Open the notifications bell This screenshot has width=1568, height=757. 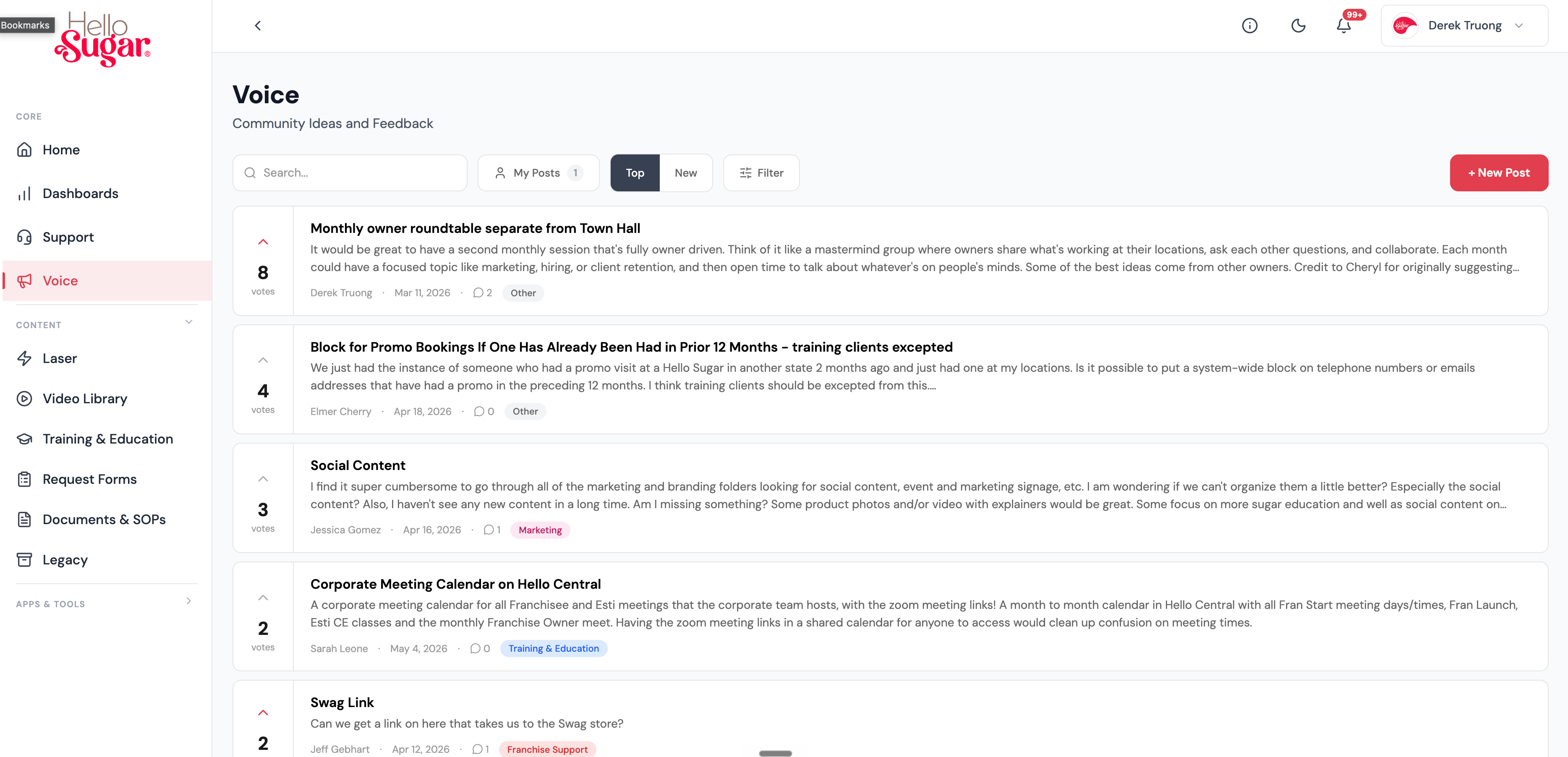(x=1343, y=26)
